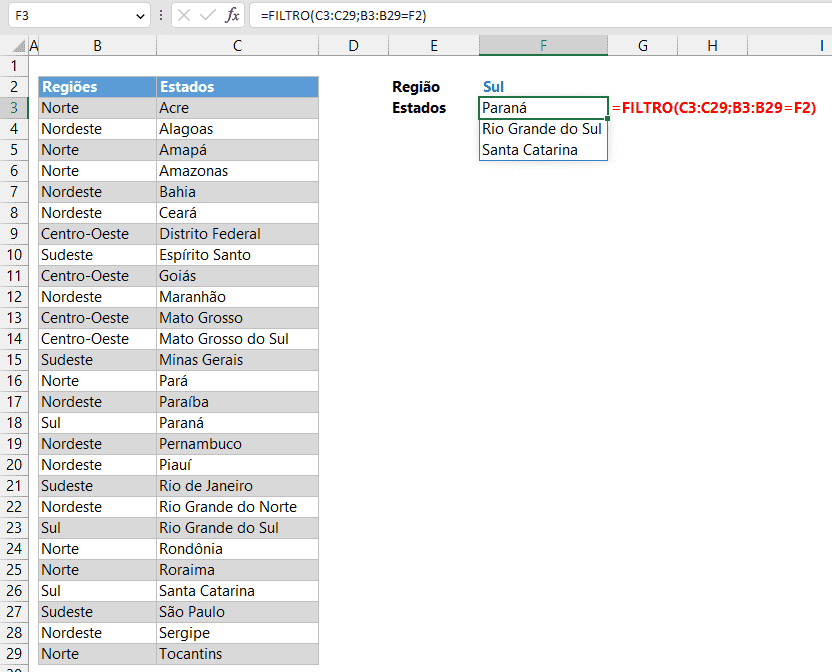Select row 10 header
Image resolution: width=832 pixels, height=672 pixels.
point(14,255)
